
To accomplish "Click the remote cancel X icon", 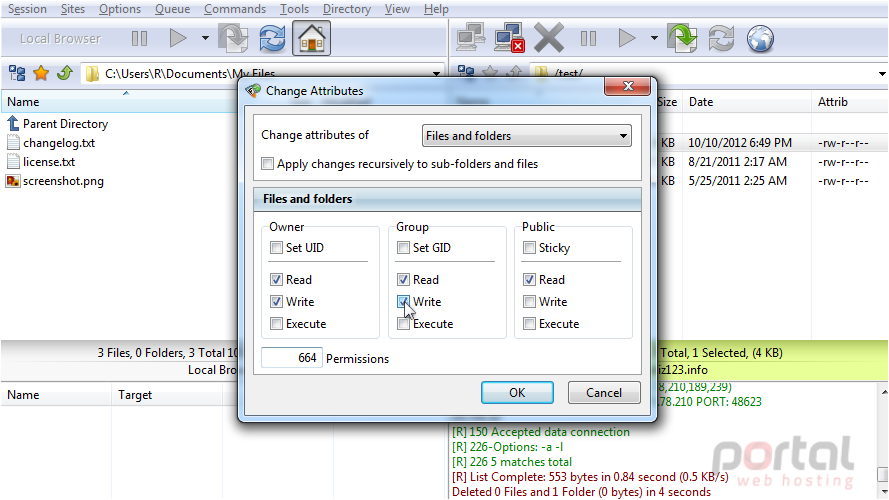I will [x=548, y=39].
